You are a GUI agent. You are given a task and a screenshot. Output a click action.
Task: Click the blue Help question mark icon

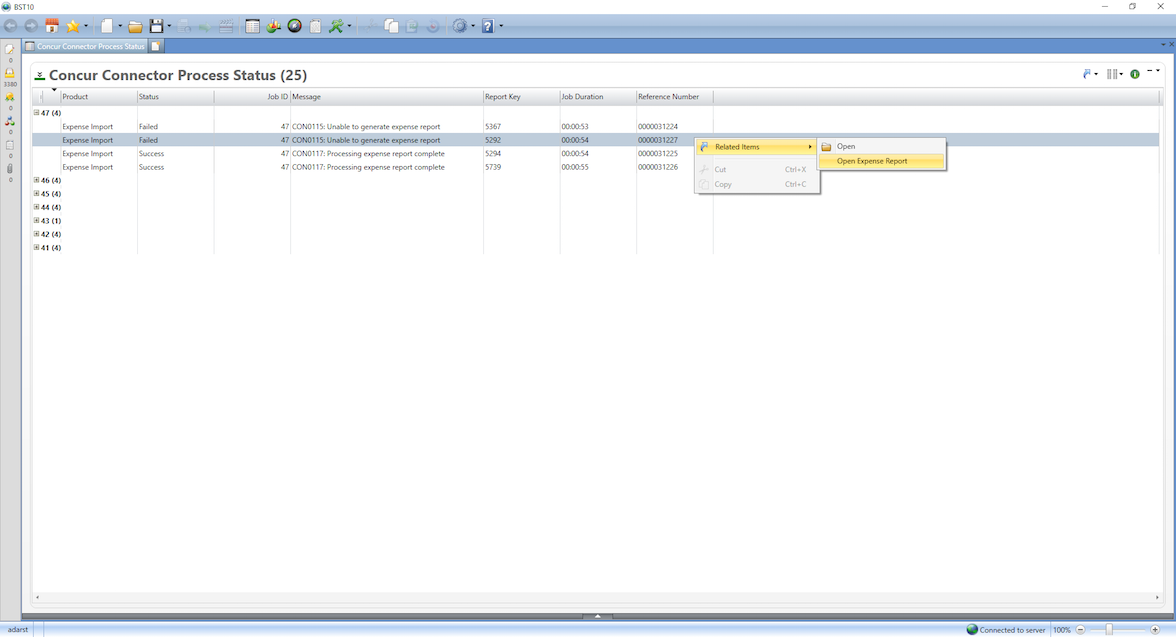pyautogui.click(x=488, y=26)
